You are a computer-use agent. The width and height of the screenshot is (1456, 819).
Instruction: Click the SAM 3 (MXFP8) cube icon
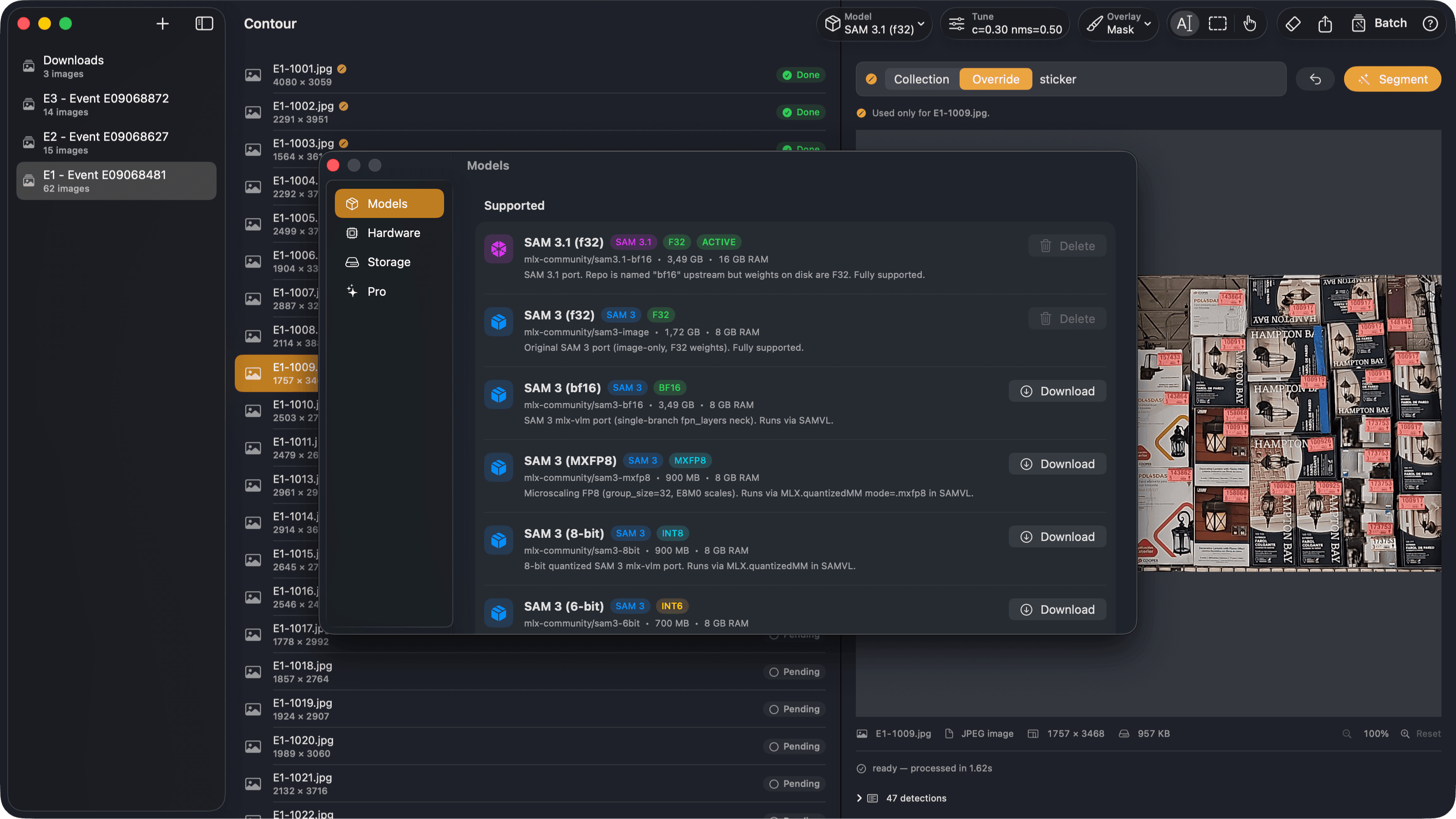click(x=499, y=467)
